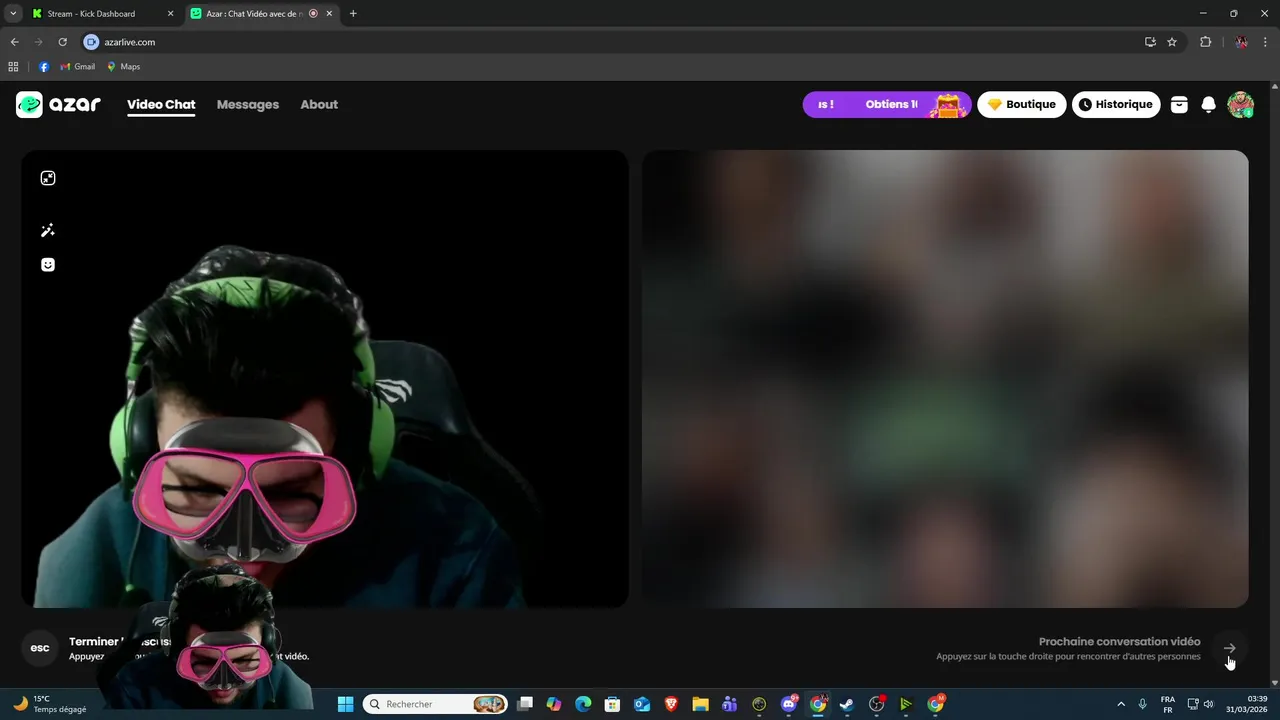
Task: Click the blurred partner video
Action: pyautogui.click(x=945, y=379)
